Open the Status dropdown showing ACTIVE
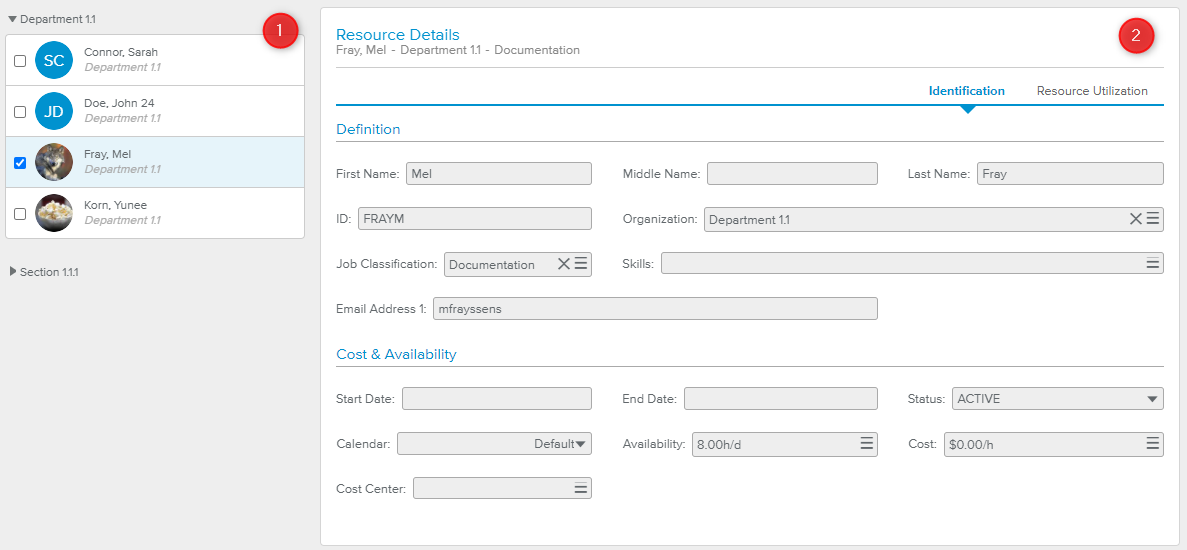Screen dimensions: 1187x550 tap(1057, 399)
